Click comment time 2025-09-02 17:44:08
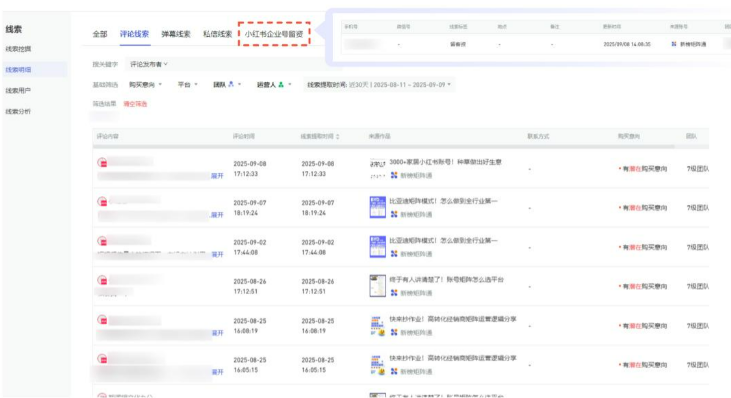The image size is (731, 398). click(x=250, y=247)
